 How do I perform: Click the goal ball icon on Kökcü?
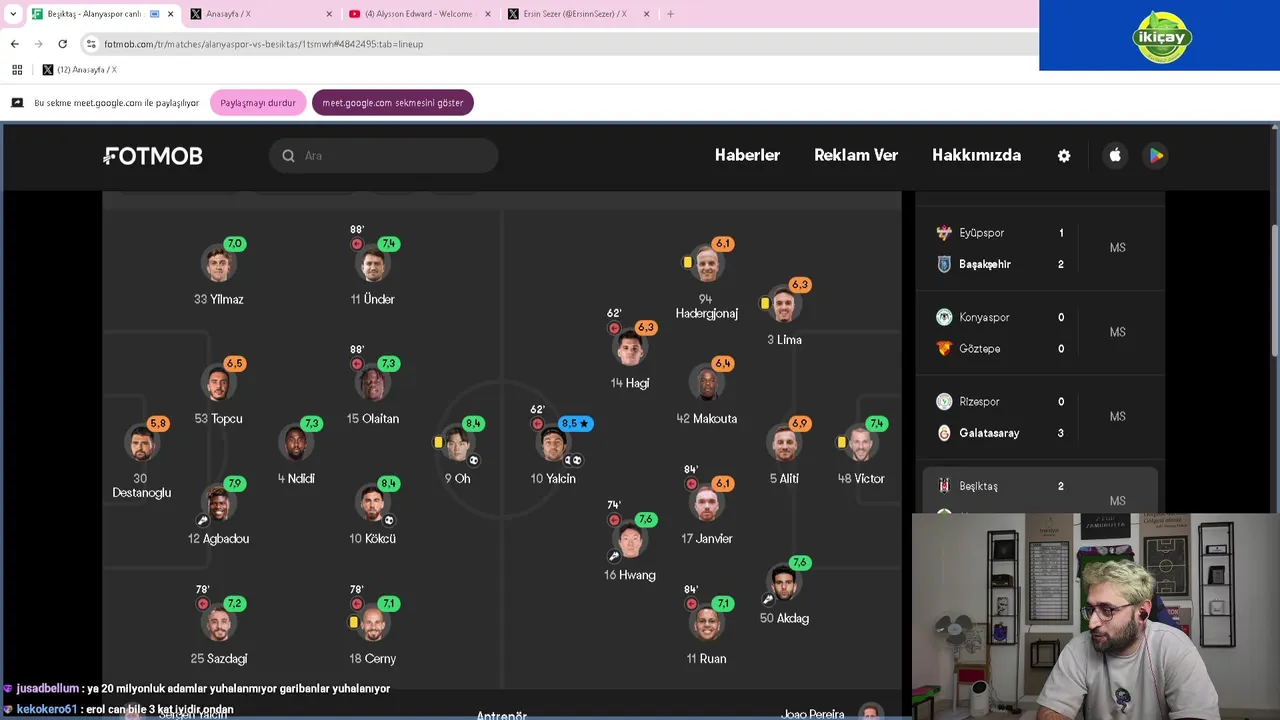click(389, 520)
